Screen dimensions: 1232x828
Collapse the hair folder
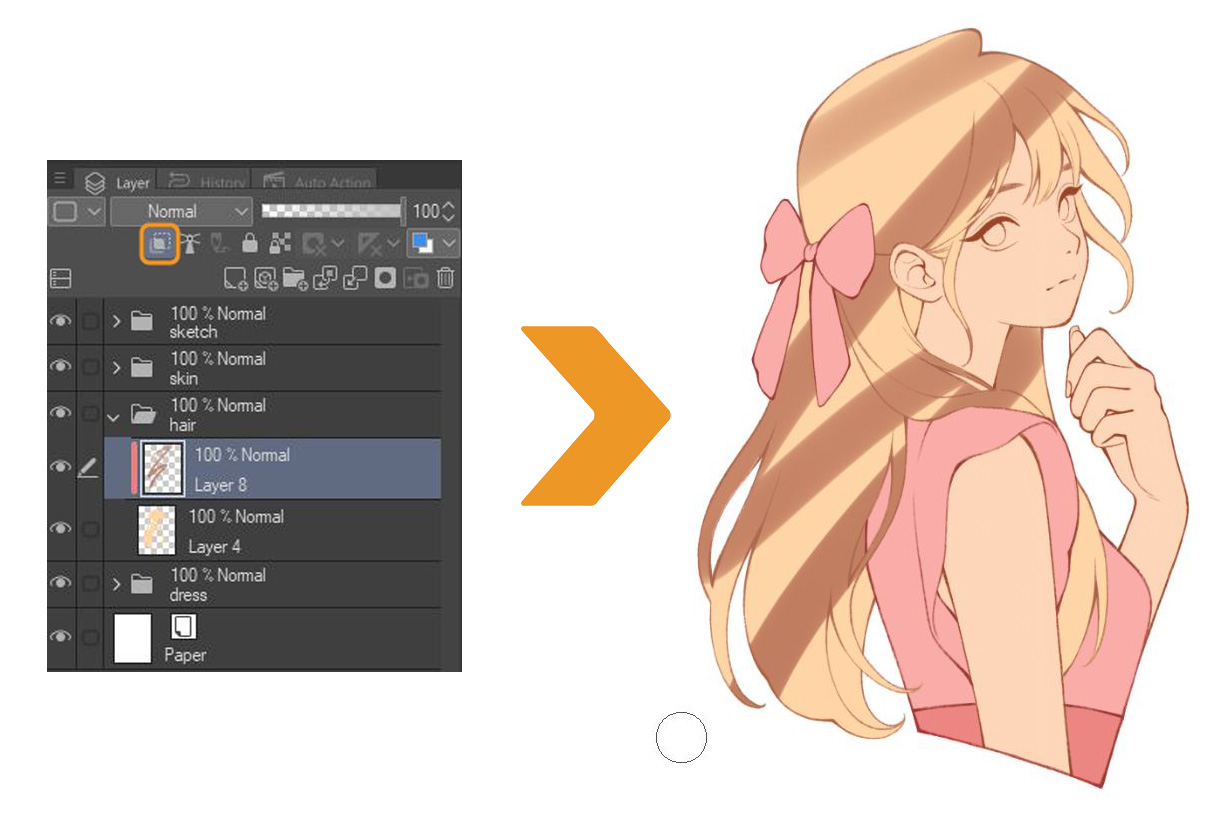click(x=115, y=417)
